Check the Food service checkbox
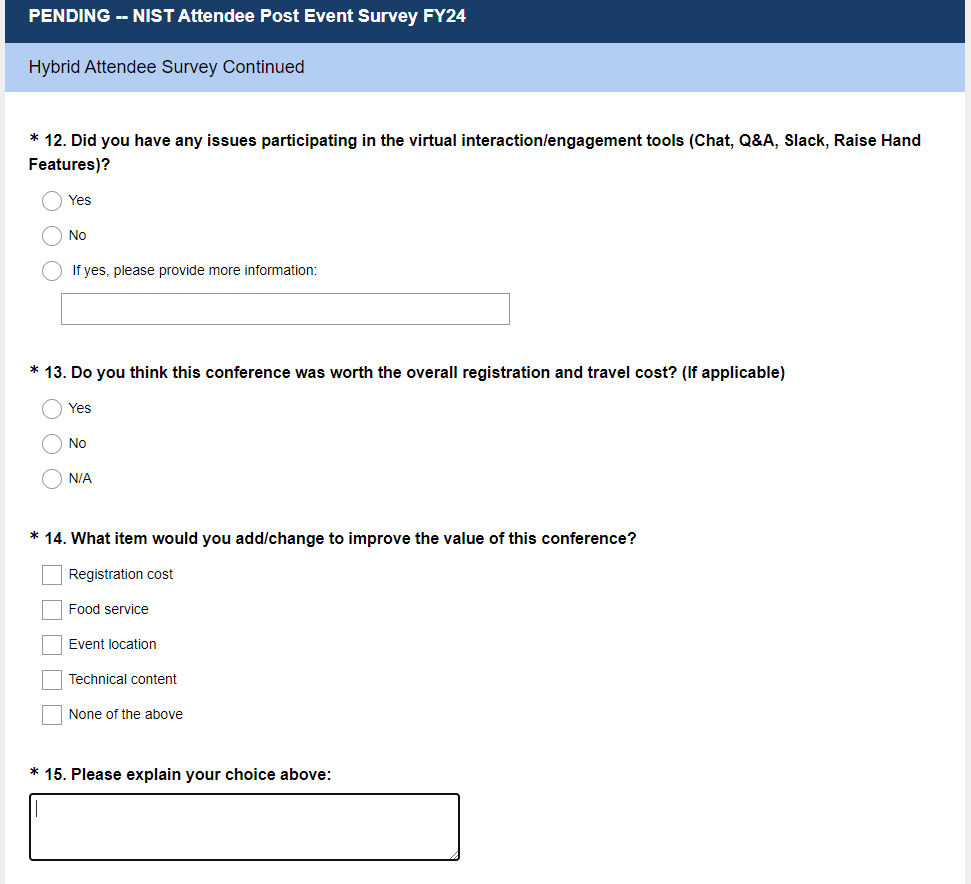971x884 pixels. pyautogui.click(x=52, y=610)
